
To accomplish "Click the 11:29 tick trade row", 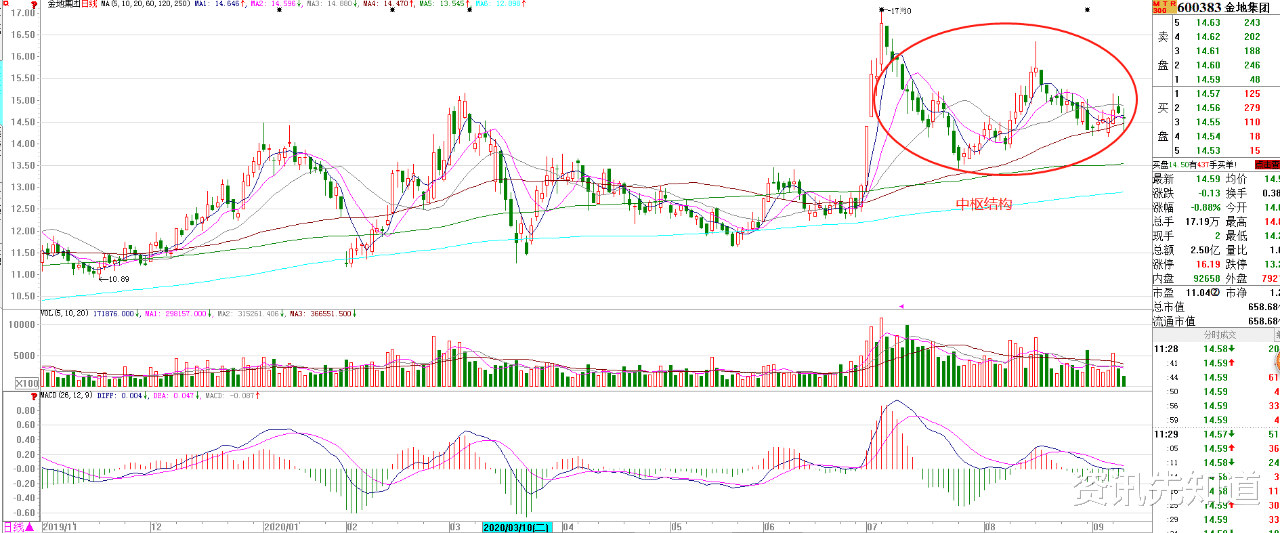I will (x=1216, y=435).
